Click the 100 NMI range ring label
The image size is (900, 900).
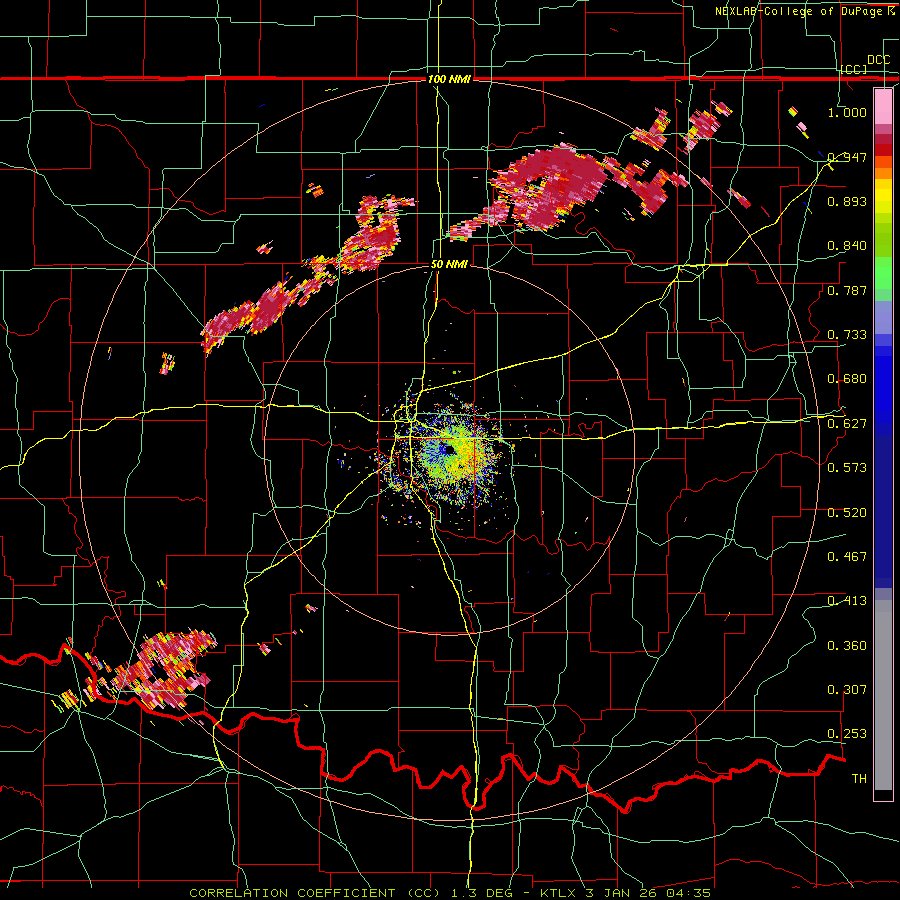449,79
